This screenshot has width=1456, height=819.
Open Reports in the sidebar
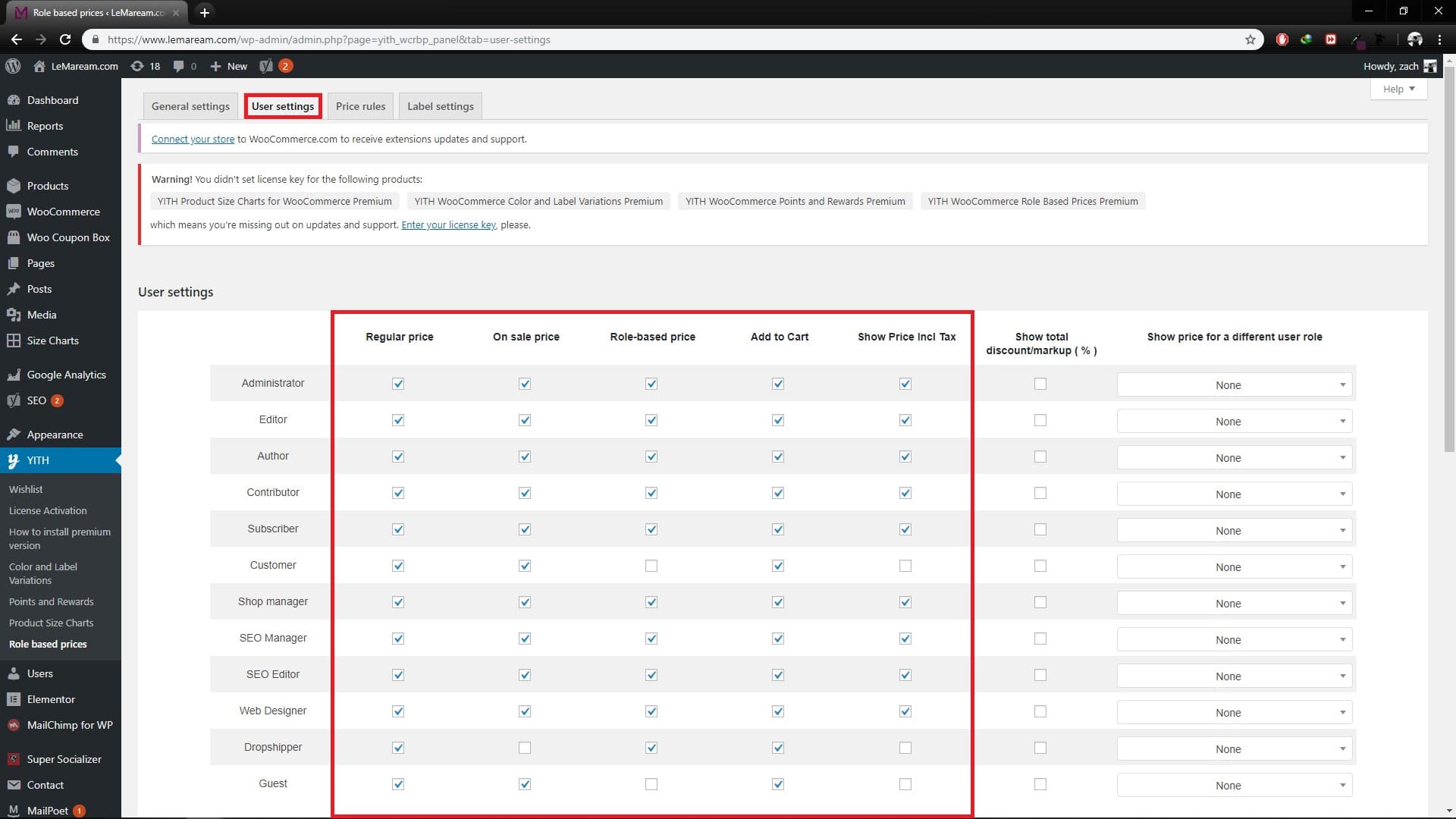click(45, 126)
